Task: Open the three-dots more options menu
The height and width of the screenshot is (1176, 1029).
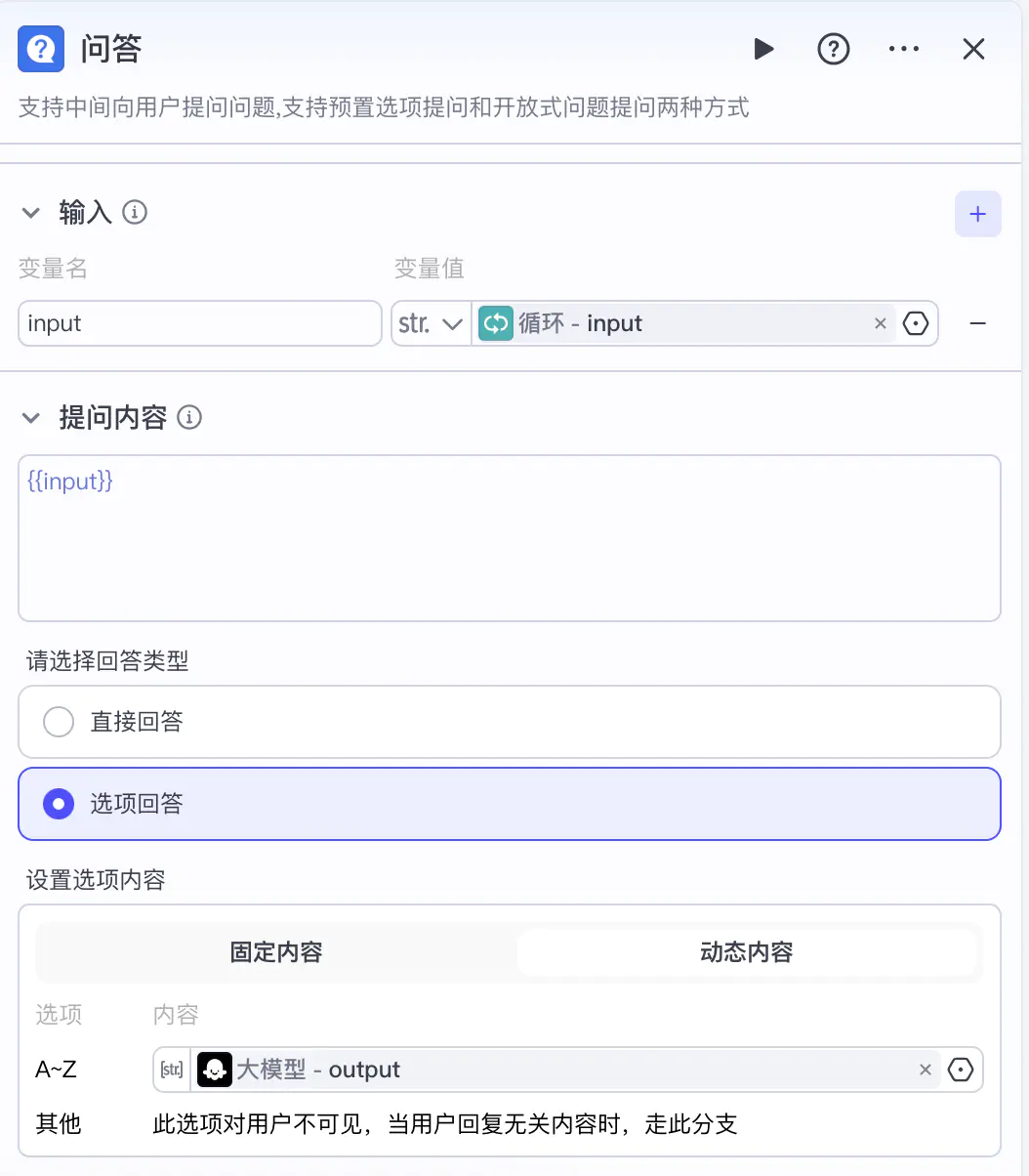Action: 904,49
